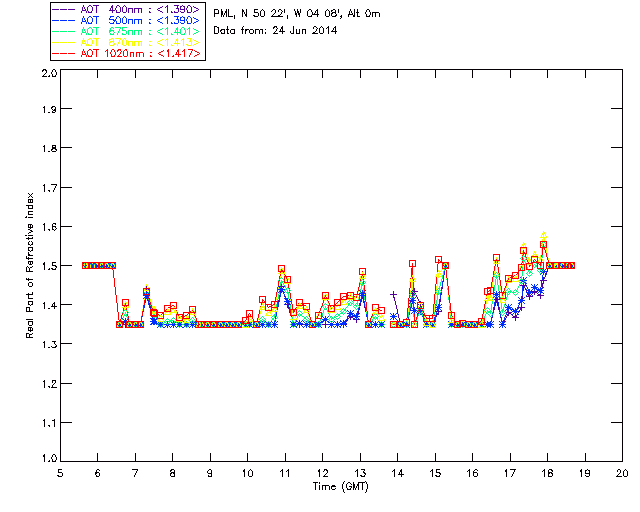Click the AOT 1020nm legend entry

127,53
